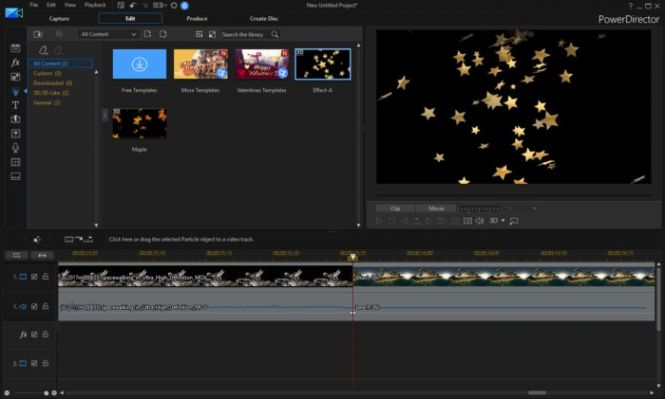Click the search magnifier icon in library

(275, 34)
